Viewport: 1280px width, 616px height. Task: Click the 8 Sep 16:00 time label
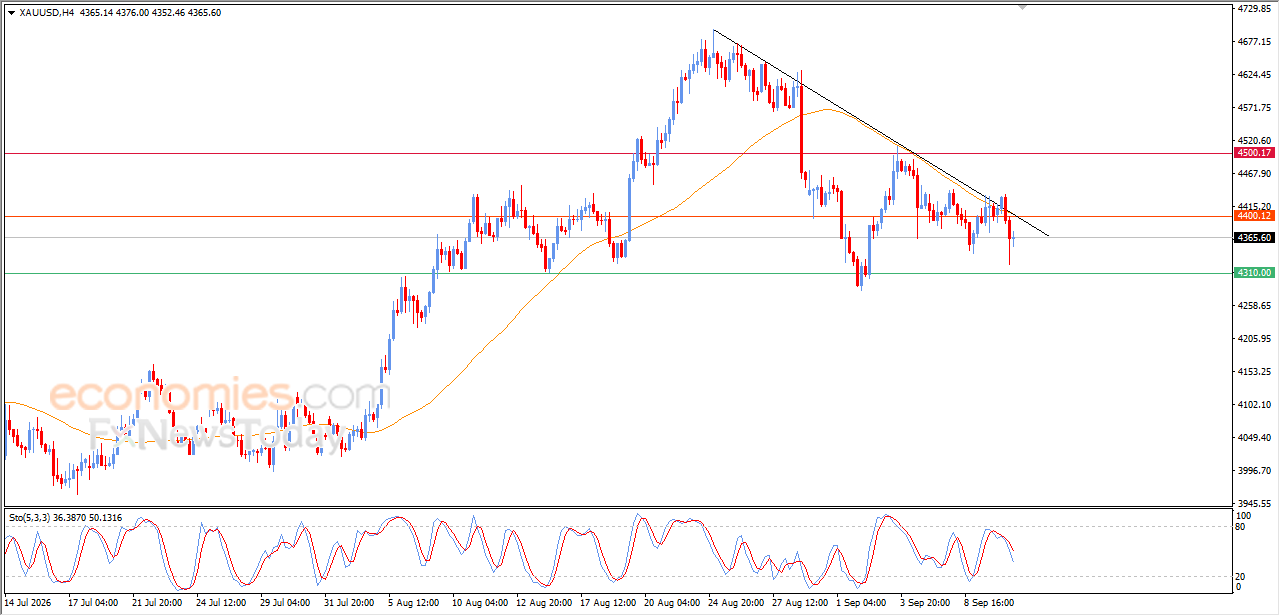[x=990, y=603]
